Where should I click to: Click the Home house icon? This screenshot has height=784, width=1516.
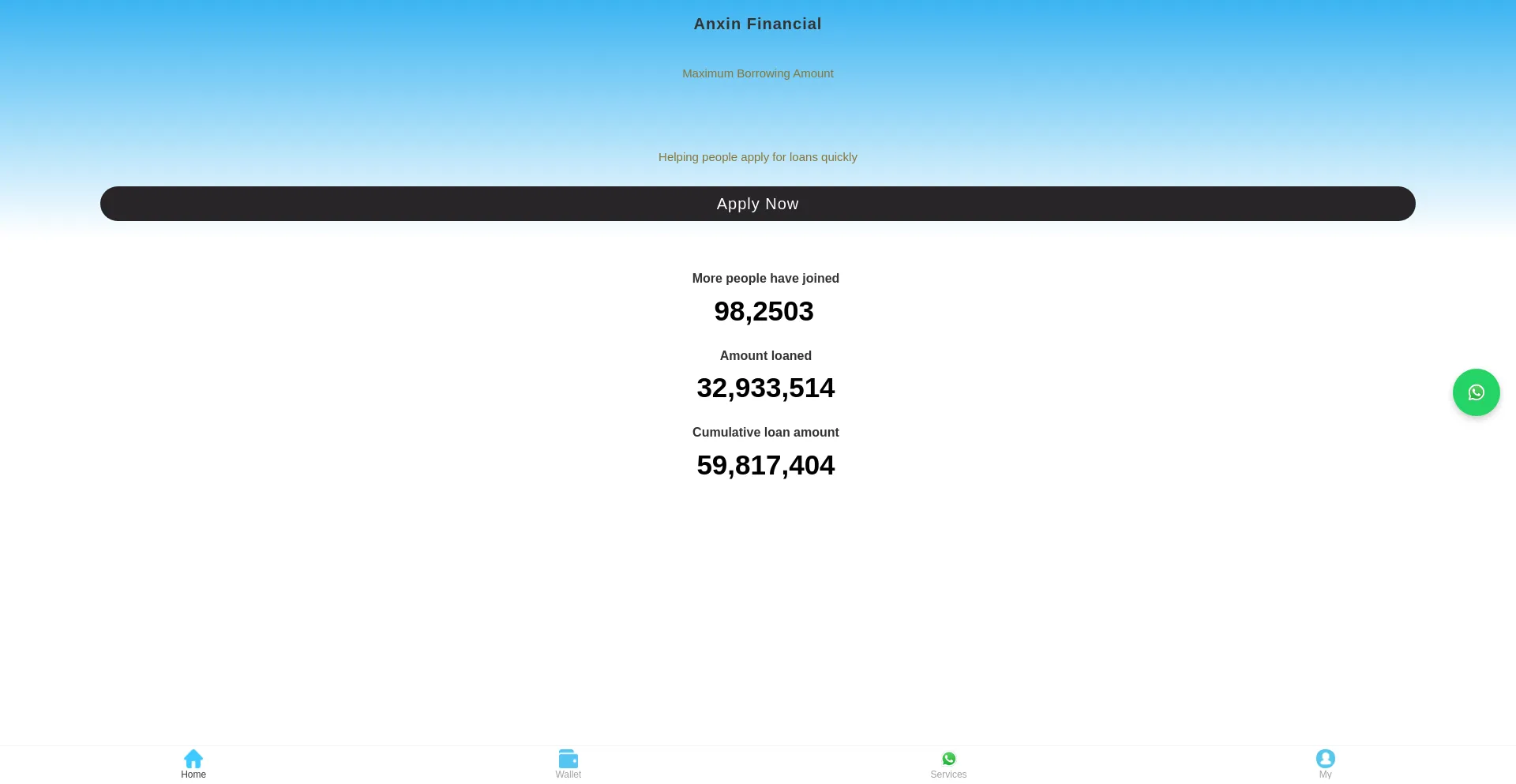193,759
